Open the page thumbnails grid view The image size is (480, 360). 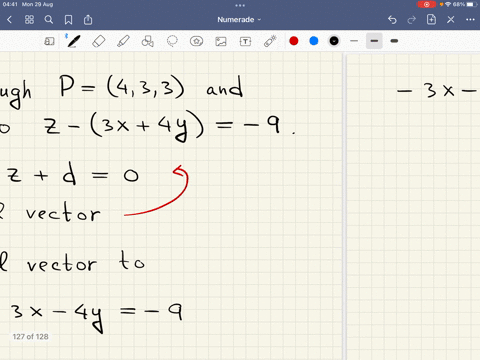(29, 20)
